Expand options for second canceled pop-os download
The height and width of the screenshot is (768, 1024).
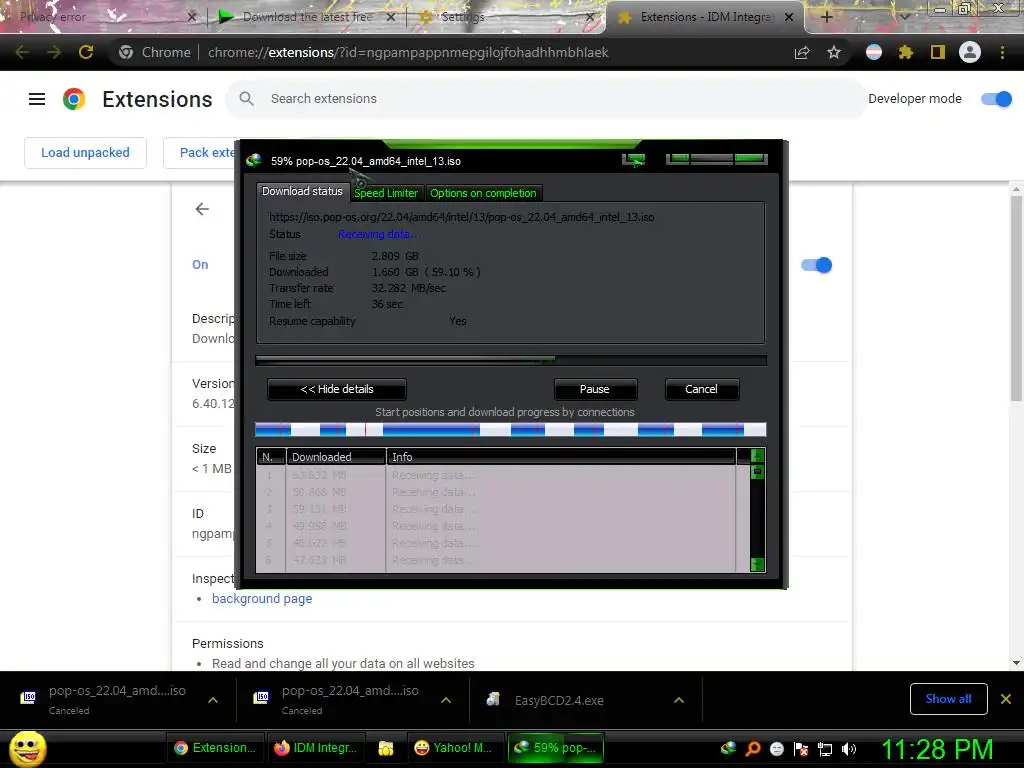pos(446,700)
